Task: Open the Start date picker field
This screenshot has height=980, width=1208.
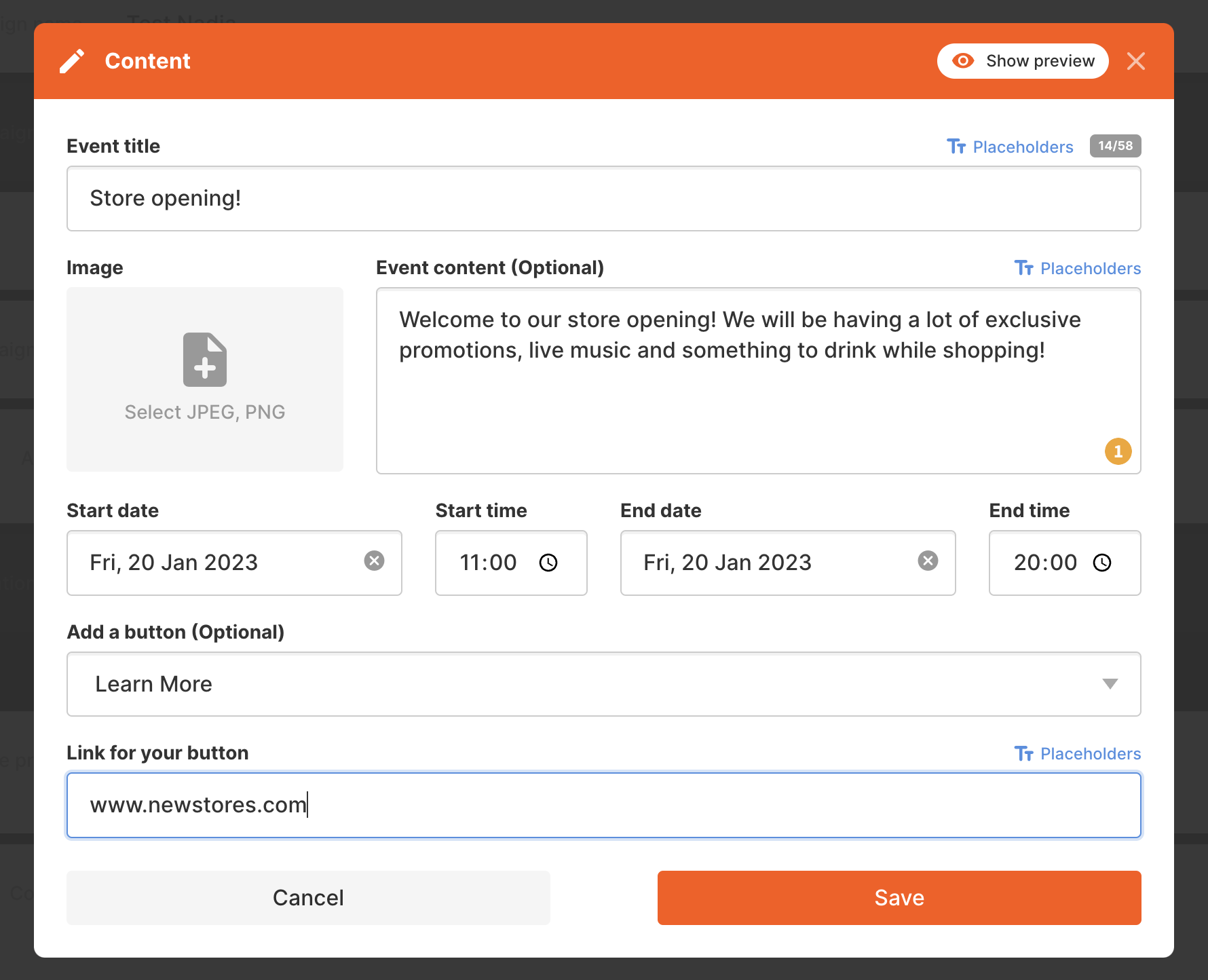Action: (x=234, y=563)
